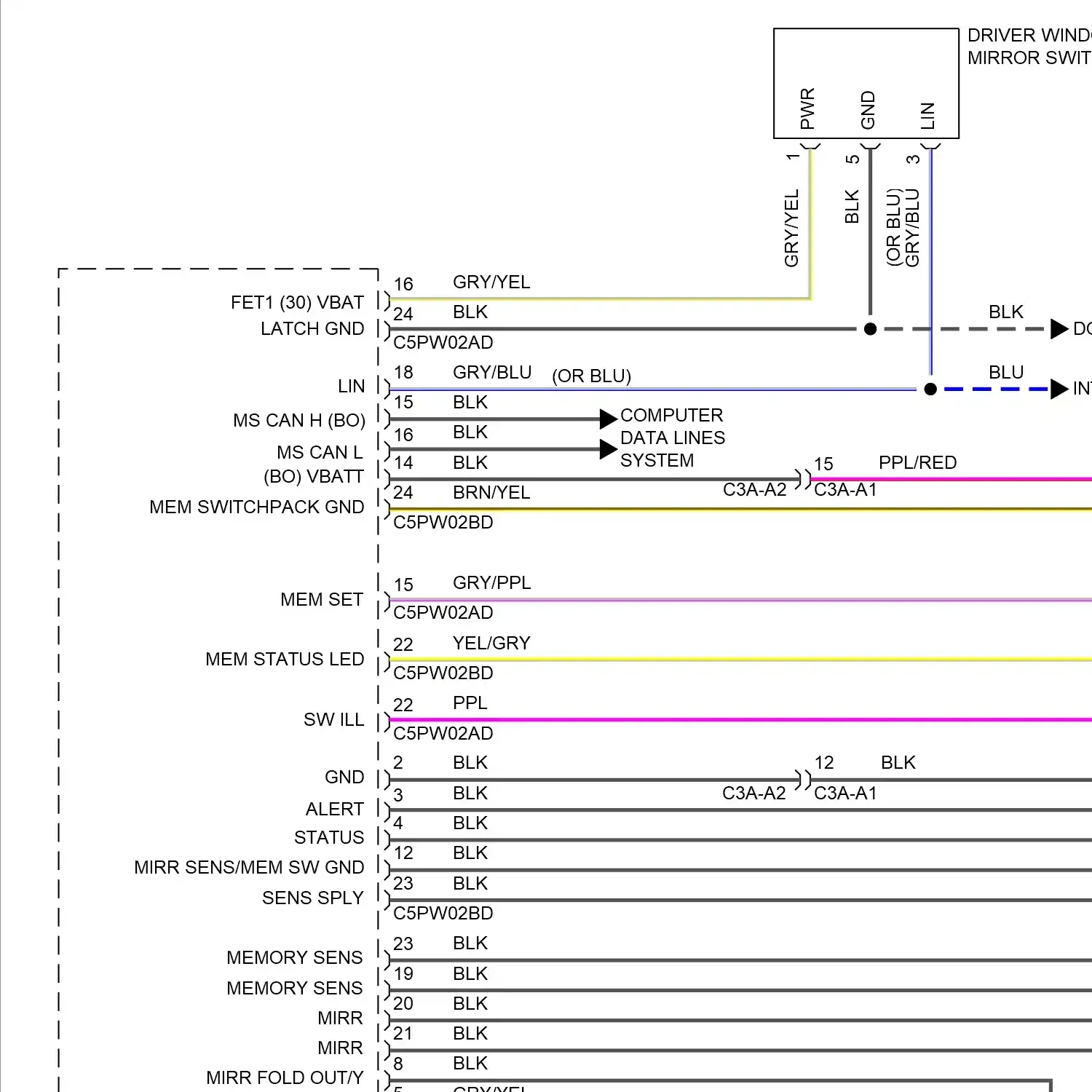Select the MEM SWITCHPACK GND label
1092x1092 pixels.
pos(256,507)
